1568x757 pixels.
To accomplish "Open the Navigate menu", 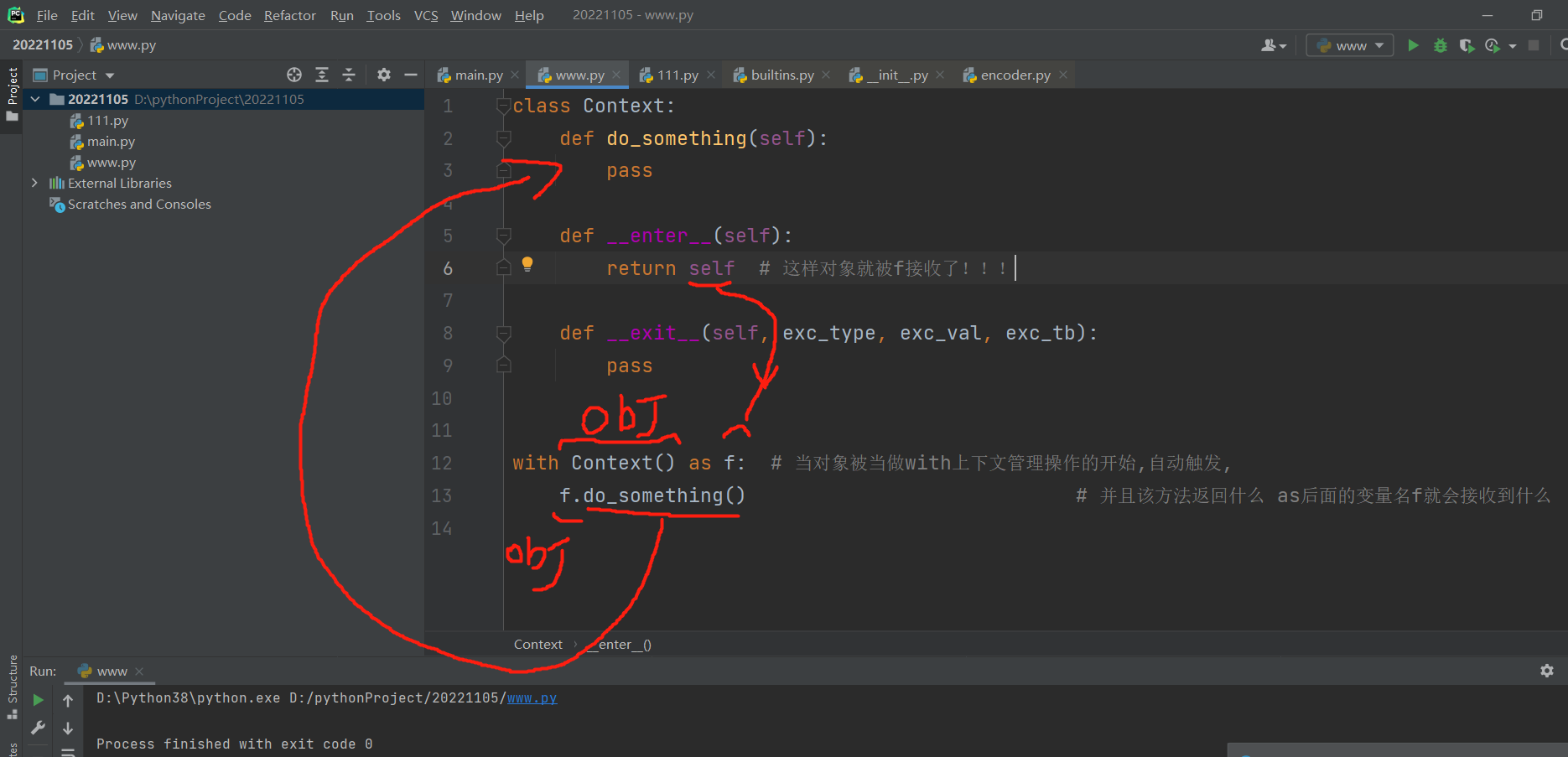I will click(178, 15).
